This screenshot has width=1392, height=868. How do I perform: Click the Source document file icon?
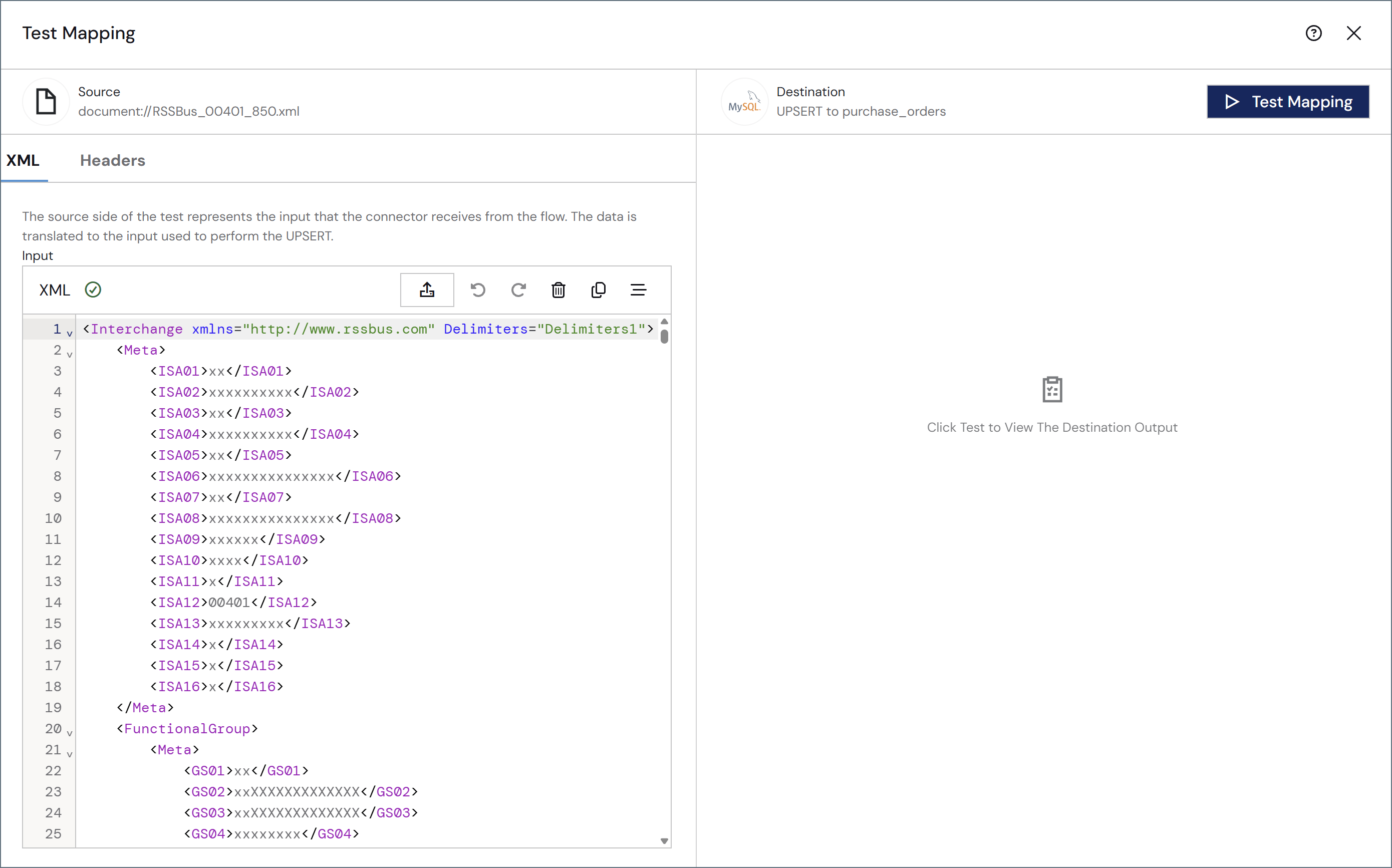pyautogui.click(x=46, y=102)
